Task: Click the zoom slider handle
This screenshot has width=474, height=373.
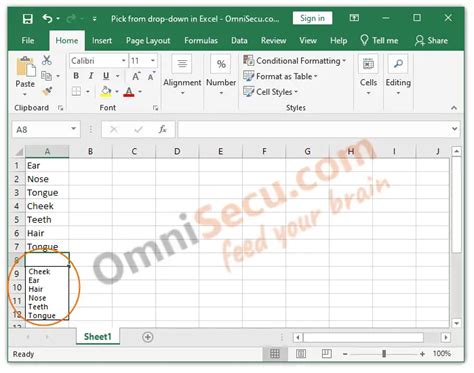Action: 384,354
